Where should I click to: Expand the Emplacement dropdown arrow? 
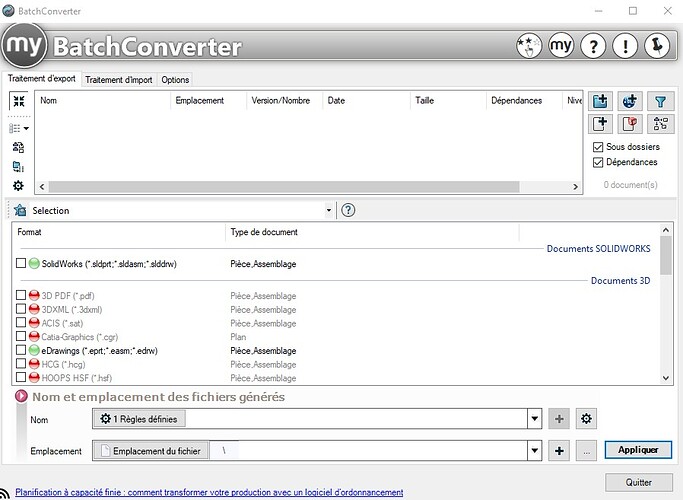pyautogui.click(x=535, y=451)
